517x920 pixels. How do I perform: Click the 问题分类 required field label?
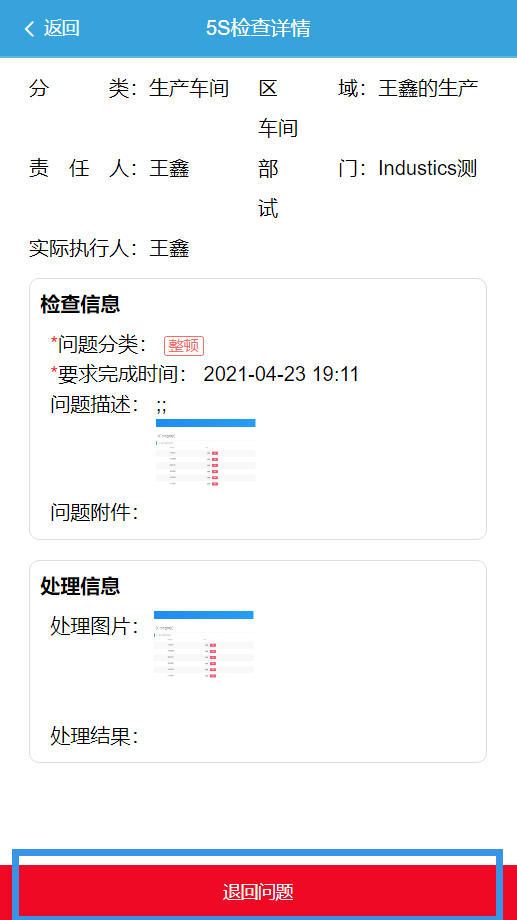[x=99, y=345]
